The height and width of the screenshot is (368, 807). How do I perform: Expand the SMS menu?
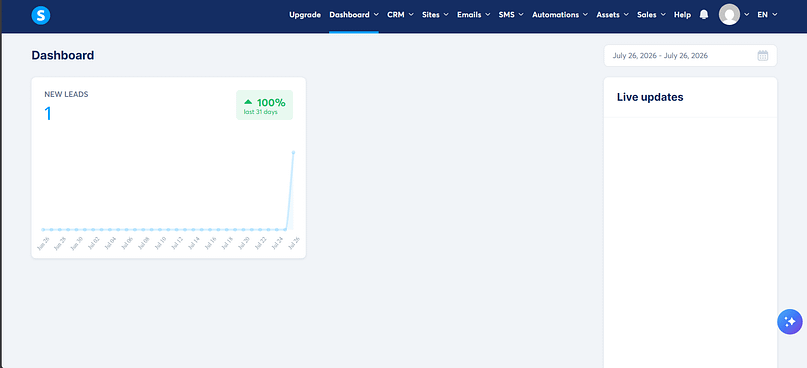point(511,15)
